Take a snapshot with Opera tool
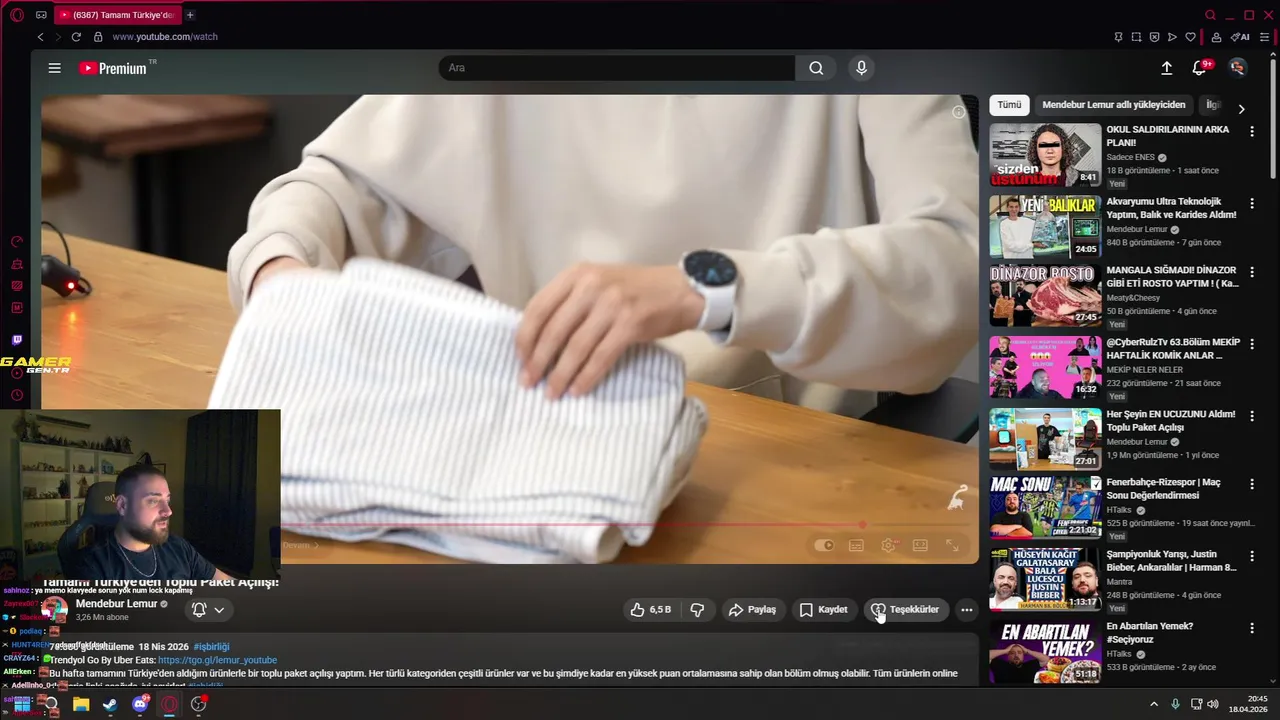Viewport: 1280px width, 720px height. pos(1136,37)
